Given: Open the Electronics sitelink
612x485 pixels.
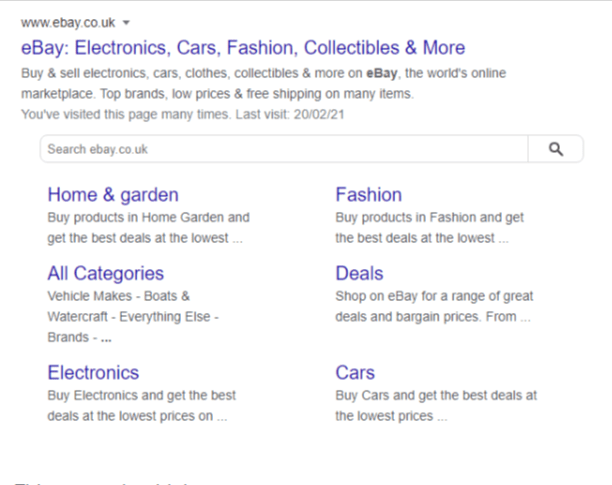Looking at the screenshot, I should [x=93, y=373].
